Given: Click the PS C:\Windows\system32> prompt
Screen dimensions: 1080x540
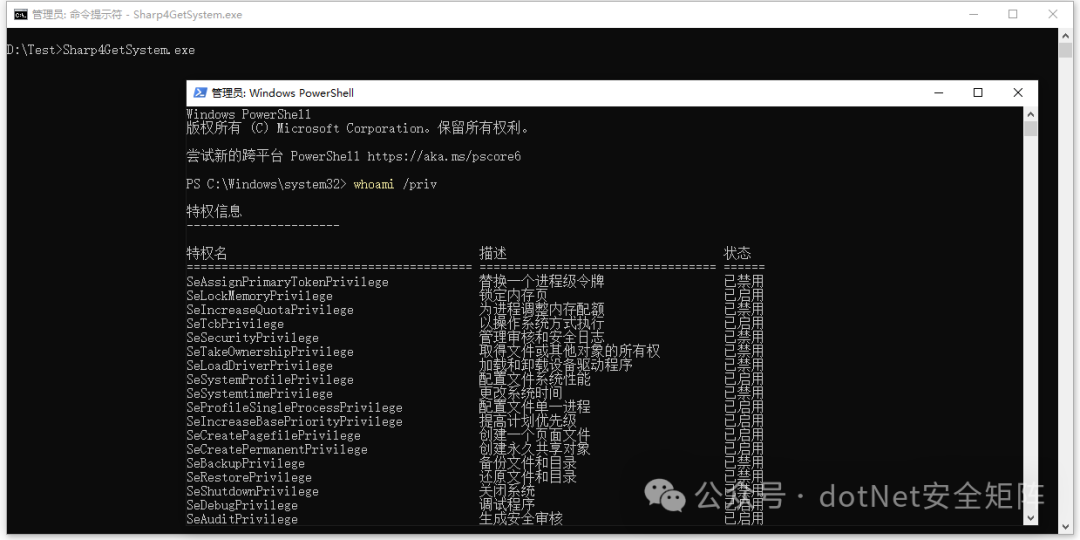Looking at the screenshot, I should (x=267, y=185).
